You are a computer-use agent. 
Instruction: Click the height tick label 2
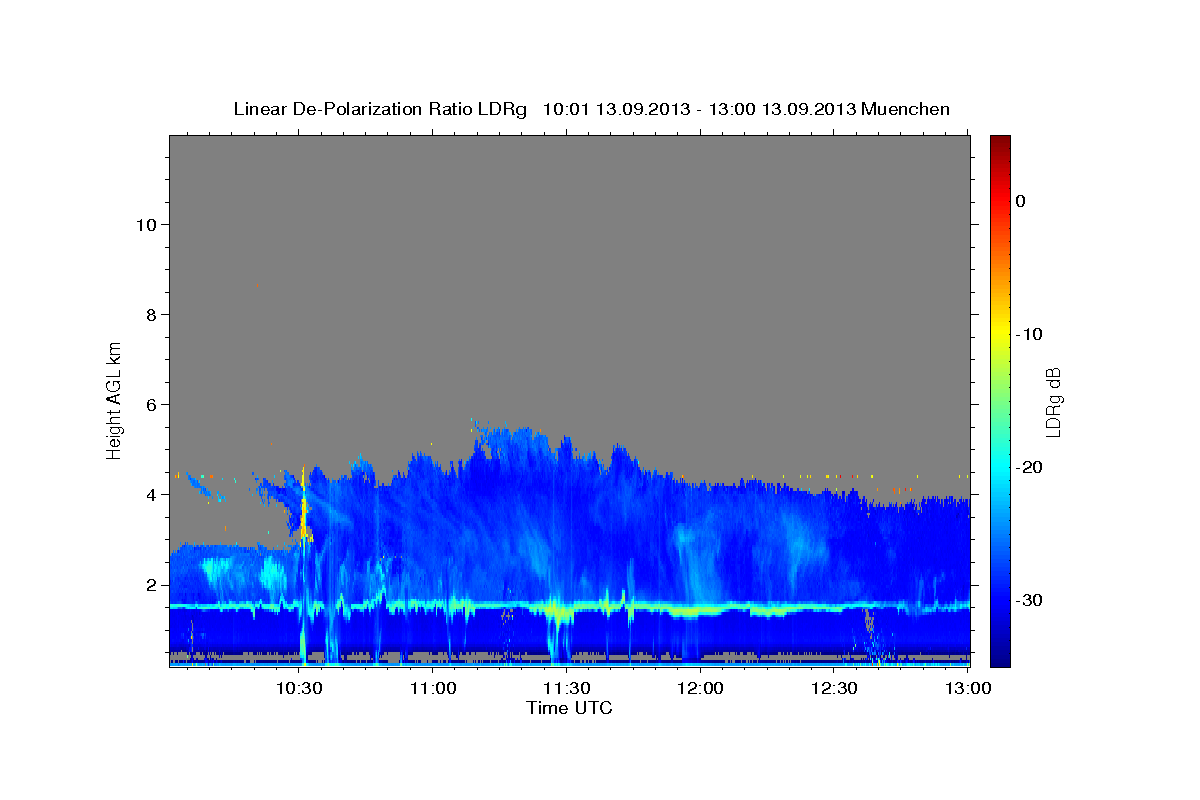pyautogui.click(x=149, y=584)
